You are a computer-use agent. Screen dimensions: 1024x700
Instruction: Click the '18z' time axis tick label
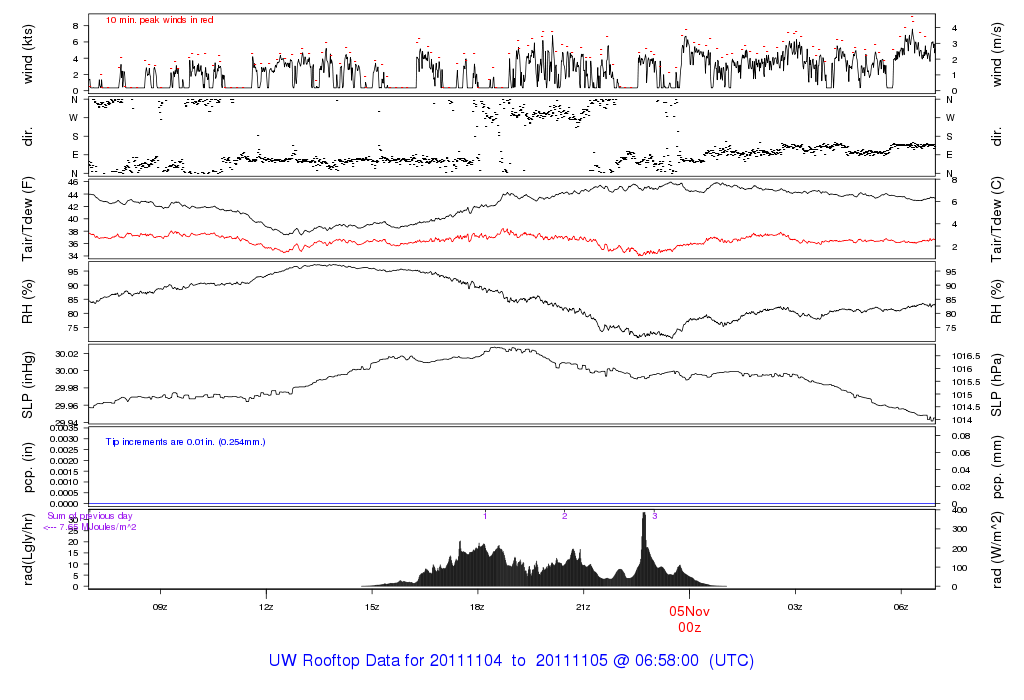(x=478, y=606)
